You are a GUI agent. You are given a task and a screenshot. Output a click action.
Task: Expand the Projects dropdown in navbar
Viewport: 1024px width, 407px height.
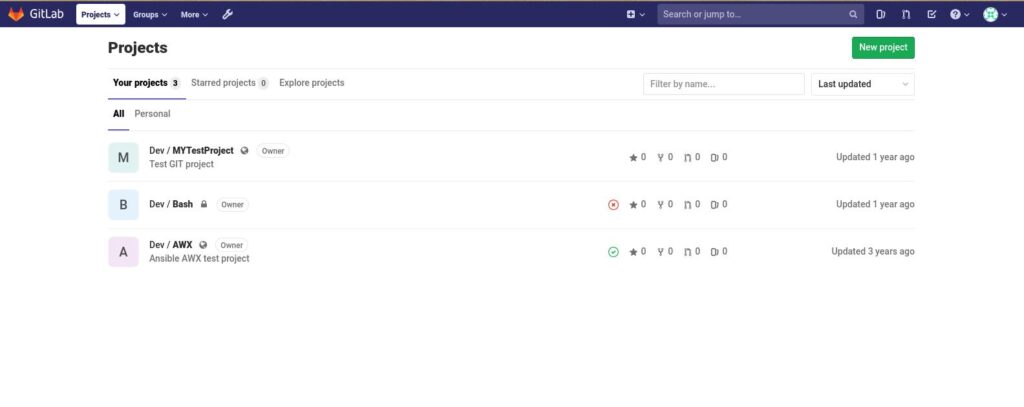100,14
